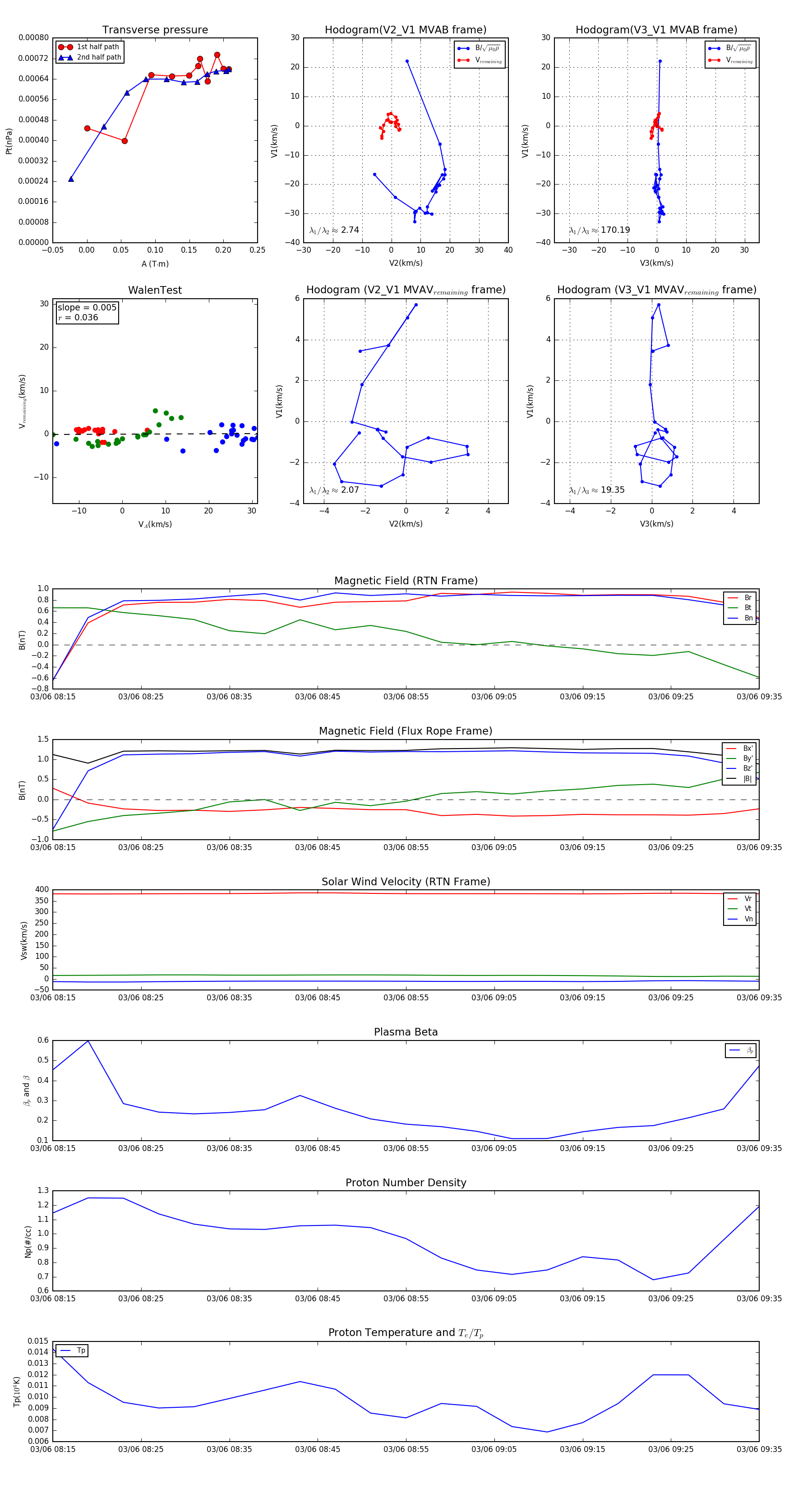
Task: Click 'Proton Temperature and Te/Tp' title
Action: [x=406, y=1333]
